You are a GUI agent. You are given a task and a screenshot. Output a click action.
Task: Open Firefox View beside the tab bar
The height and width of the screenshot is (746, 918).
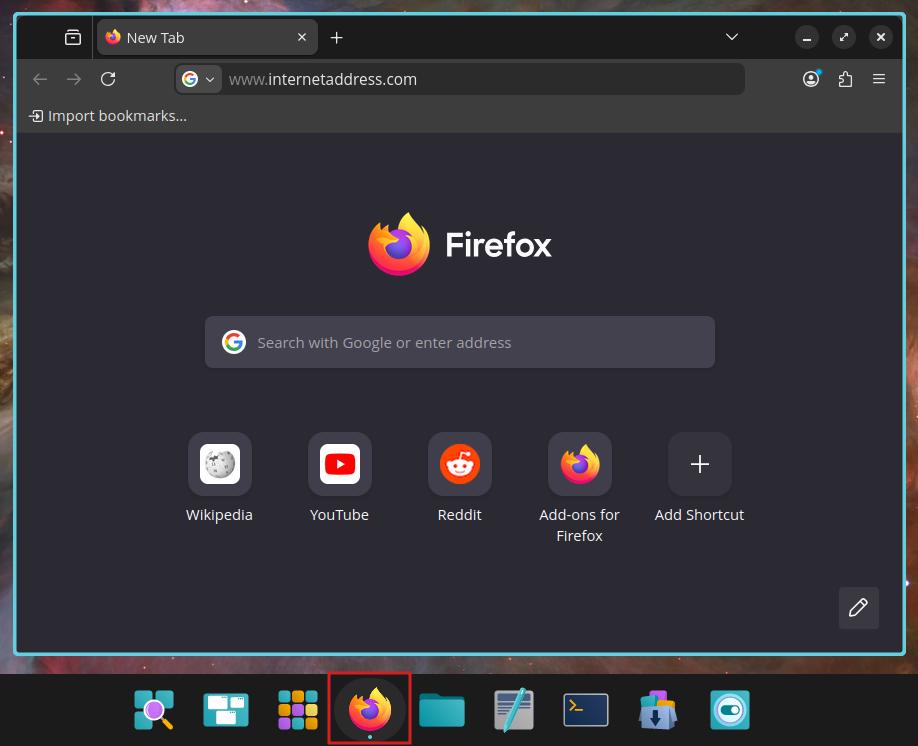[x=72, y=36]
